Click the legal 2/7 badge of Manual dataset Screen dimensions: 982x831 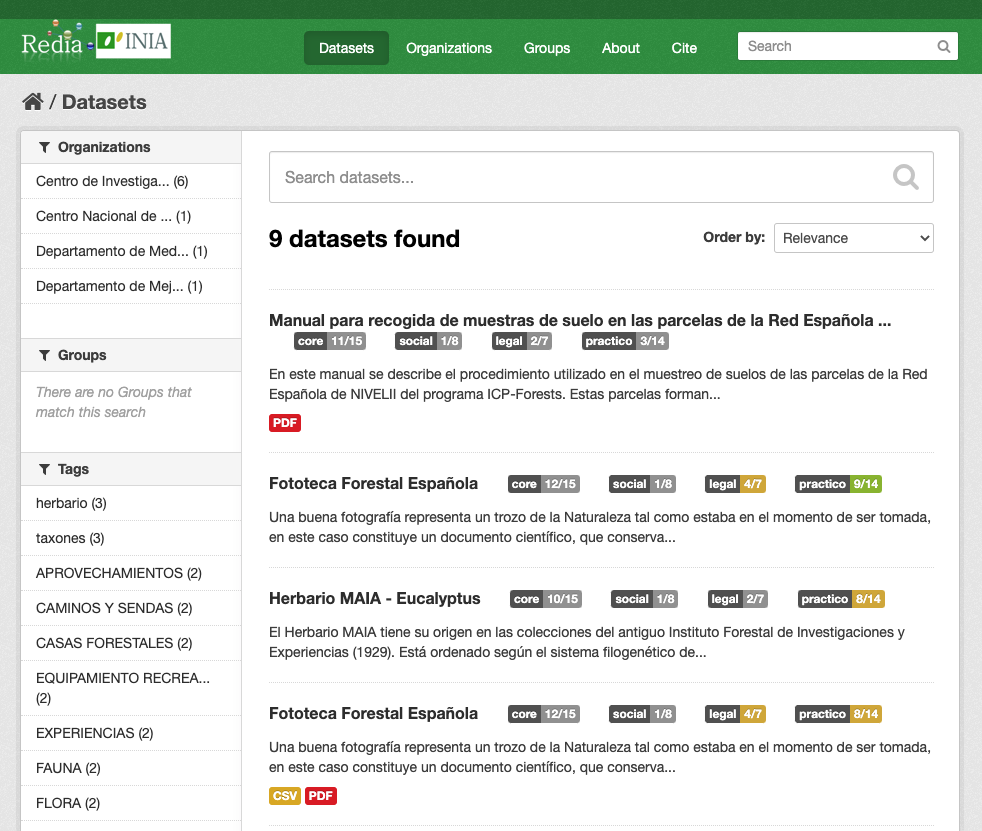click(x=522, y=341)
